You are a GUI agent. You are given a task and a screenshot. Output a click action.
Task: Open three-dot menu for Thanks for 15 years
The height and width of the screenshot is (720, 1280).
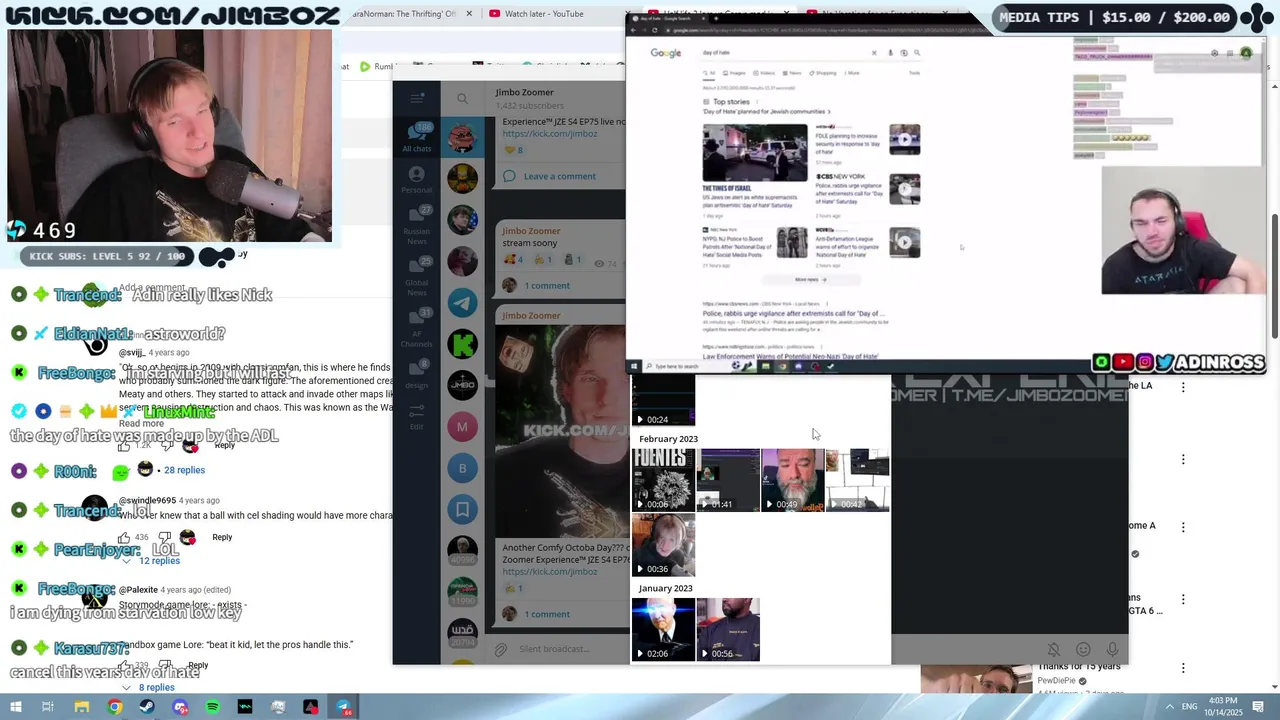tap(1183, 668)
